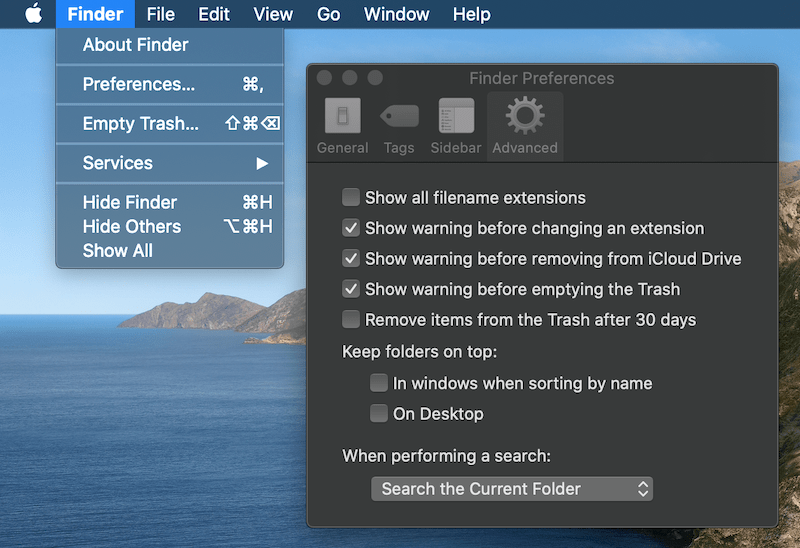This screenshot has width=800, height=548.
Task: Uncheck warning before removing from iCloud Drive
Action: pyautogui.click(x=351, y=259)
